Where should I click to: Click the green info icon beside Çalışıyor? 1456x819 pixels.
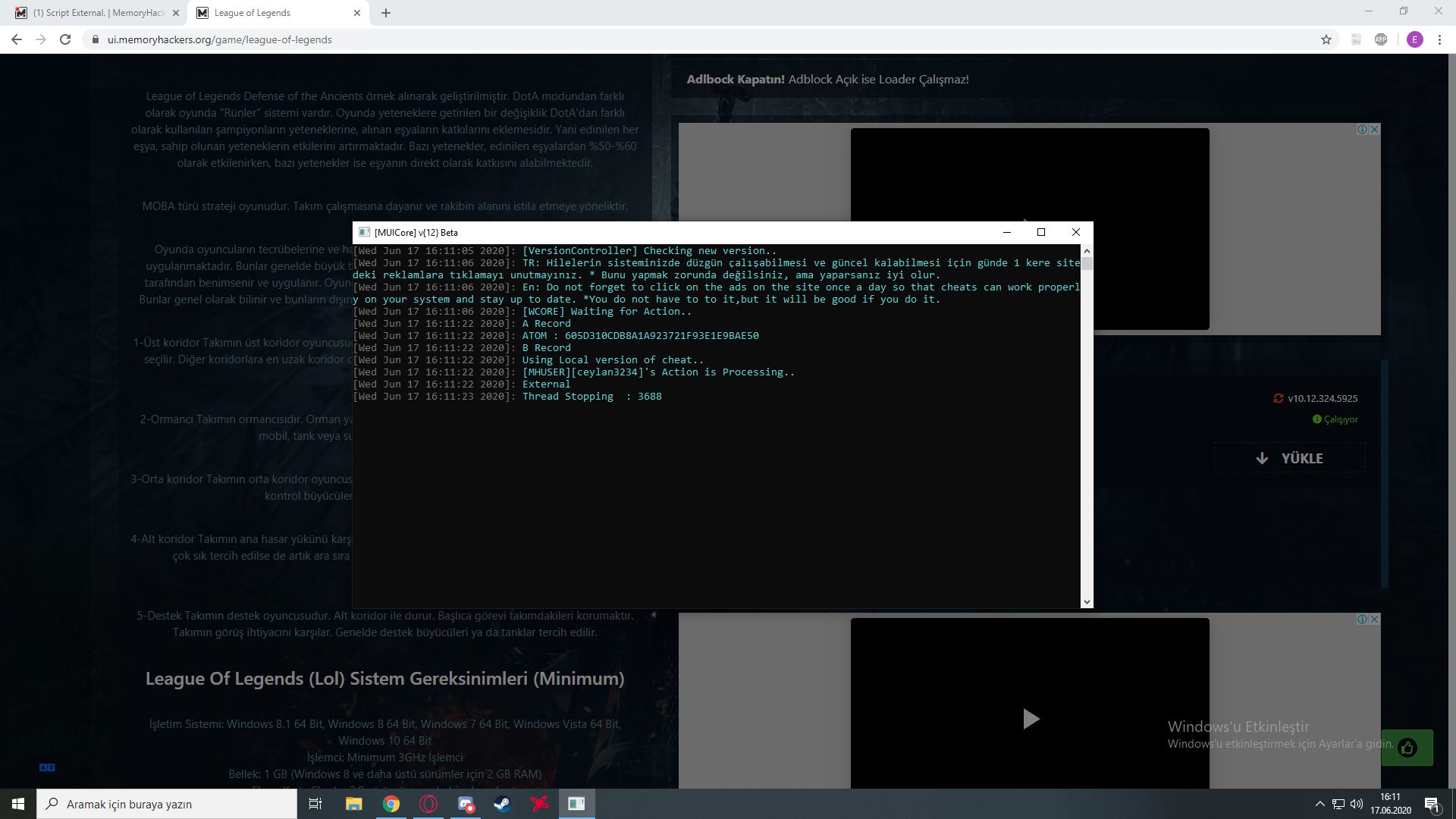coord(1317,419)
